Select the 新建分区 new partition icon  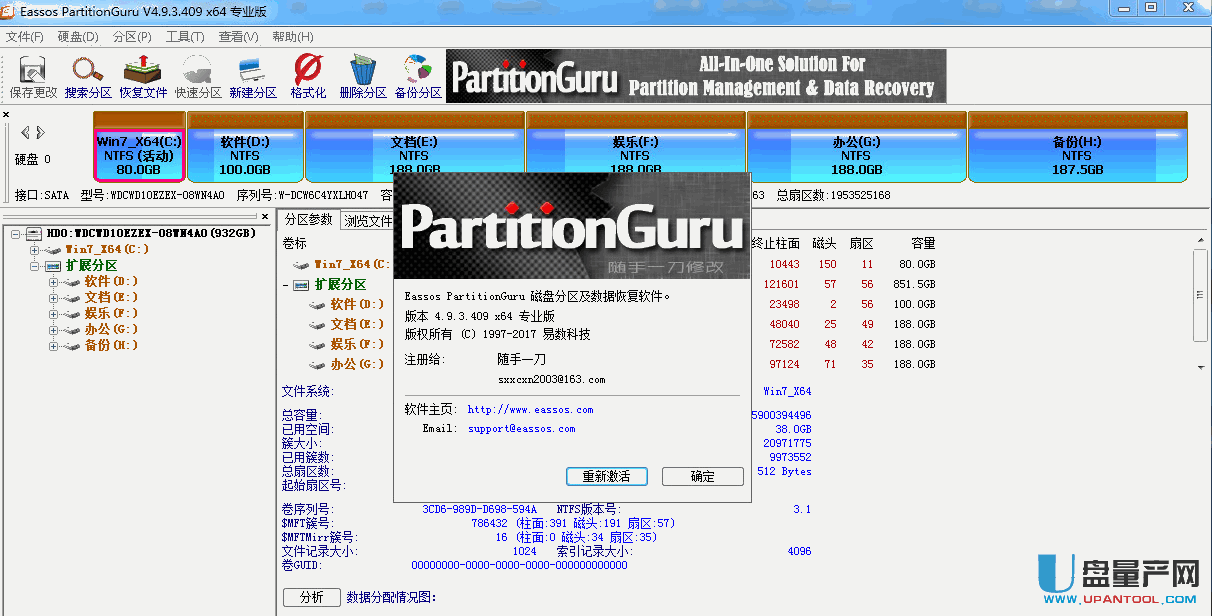pos(252,75)
